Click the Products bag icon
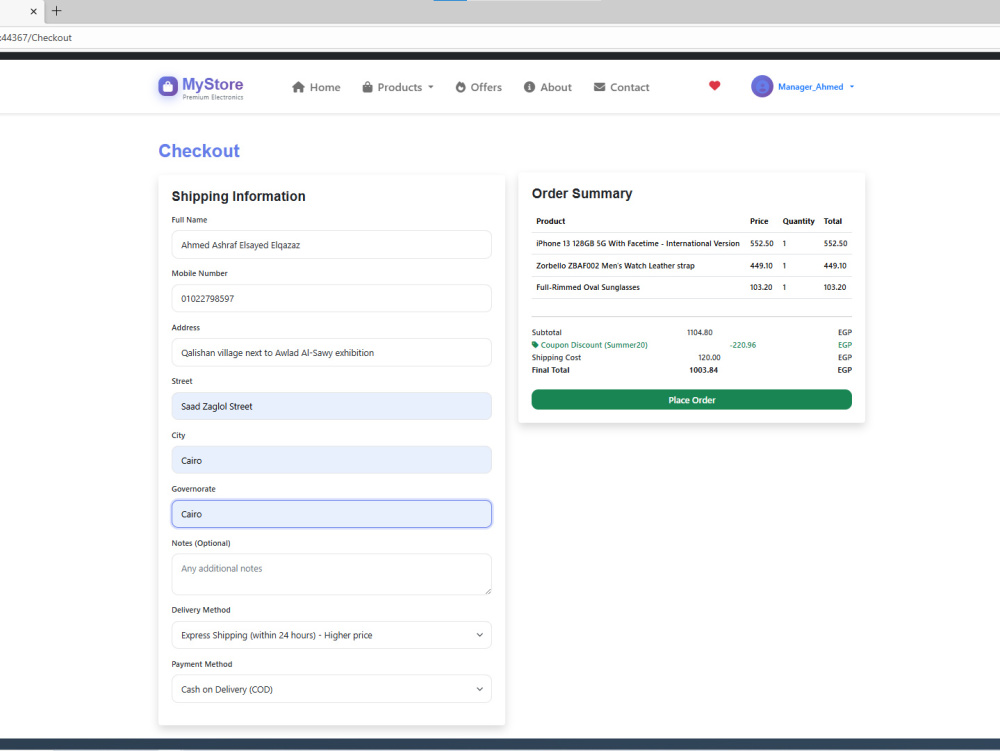This screenshot has width=1000, height=751. (x=367, y=87)
